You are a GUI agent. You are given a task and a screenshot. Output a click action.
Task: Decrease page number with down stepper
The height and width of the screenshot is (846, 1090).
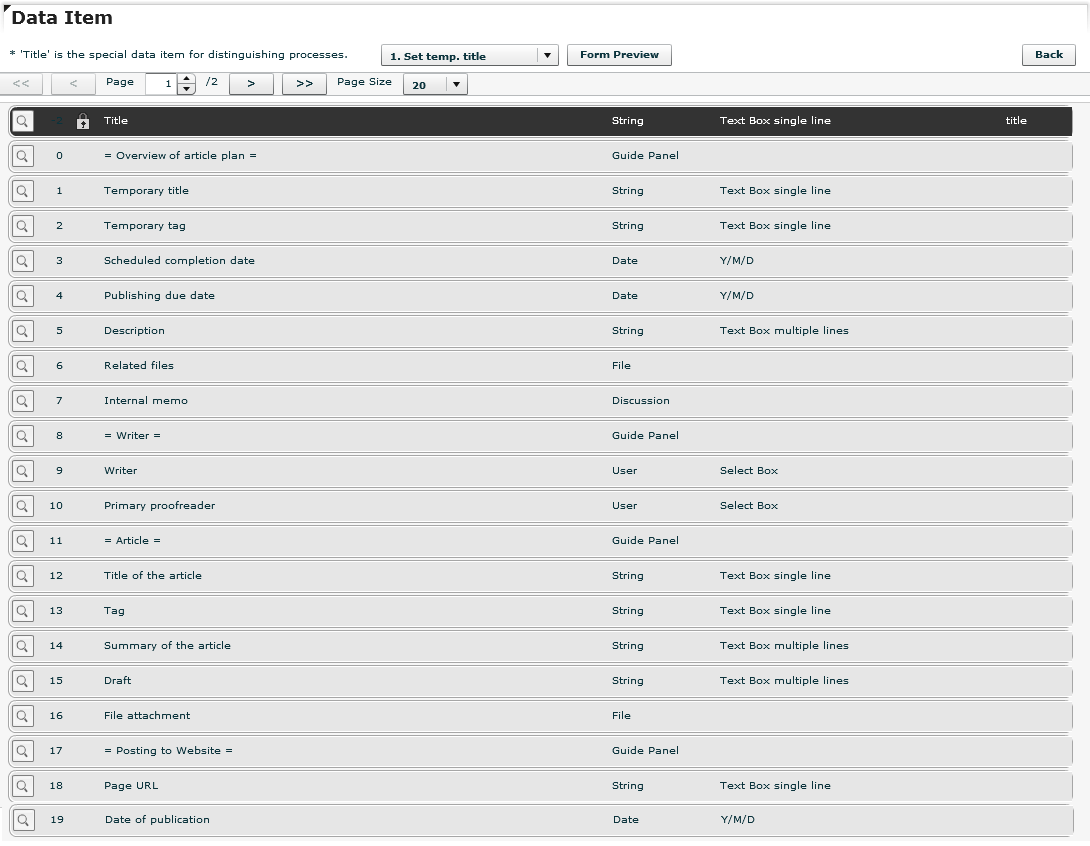186,89
